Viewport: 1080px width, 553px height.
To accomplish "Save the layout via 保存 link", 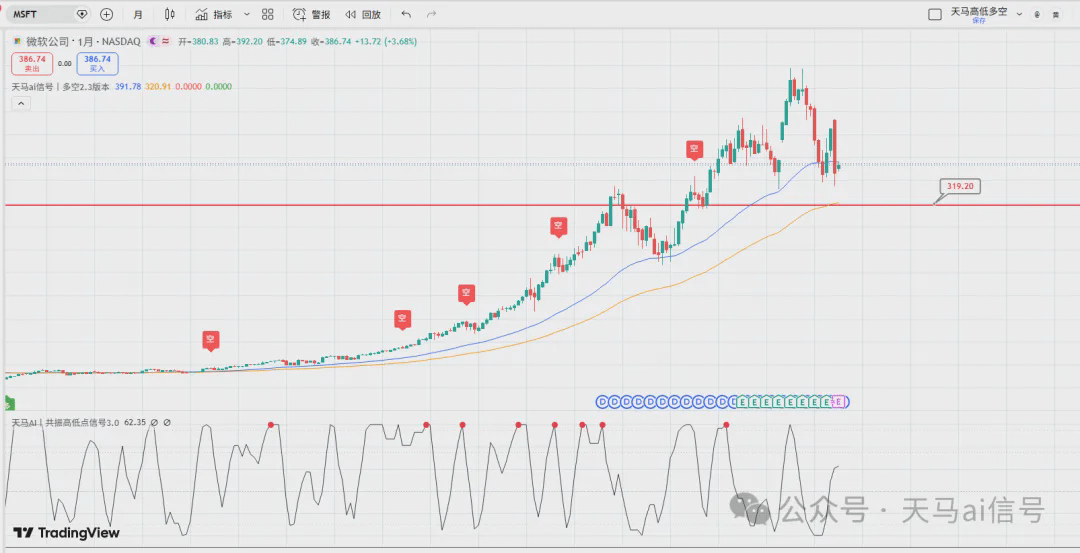I will [979, 21].
